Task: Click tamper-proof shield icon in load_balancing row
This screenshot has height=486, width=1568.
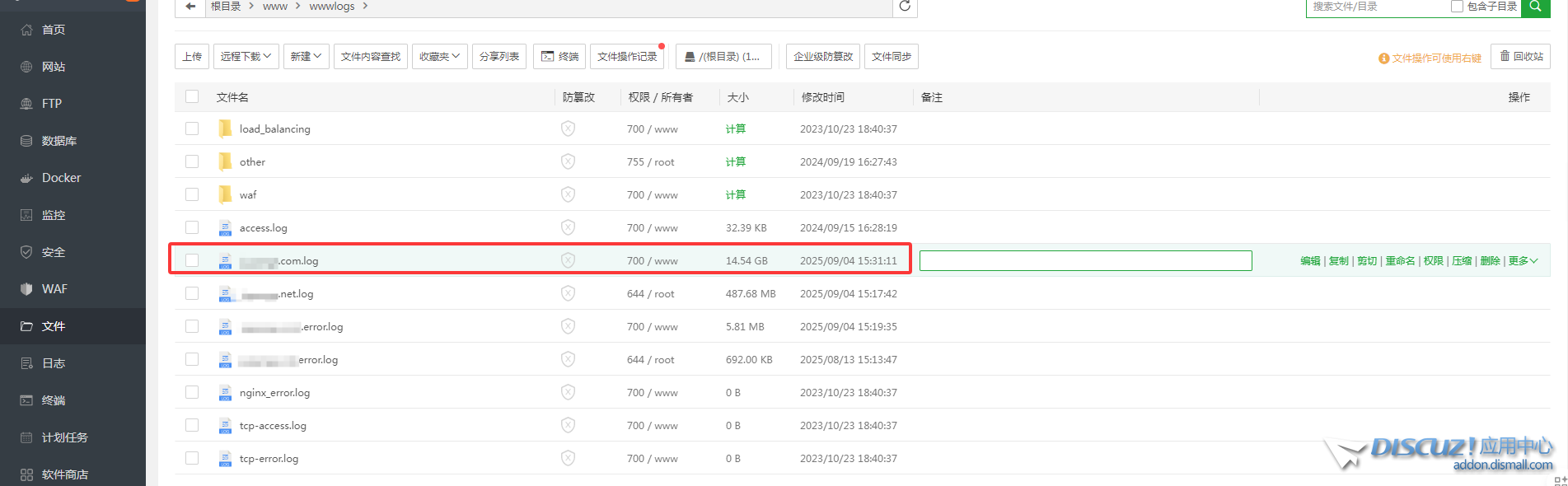Action: pos(568,129)
